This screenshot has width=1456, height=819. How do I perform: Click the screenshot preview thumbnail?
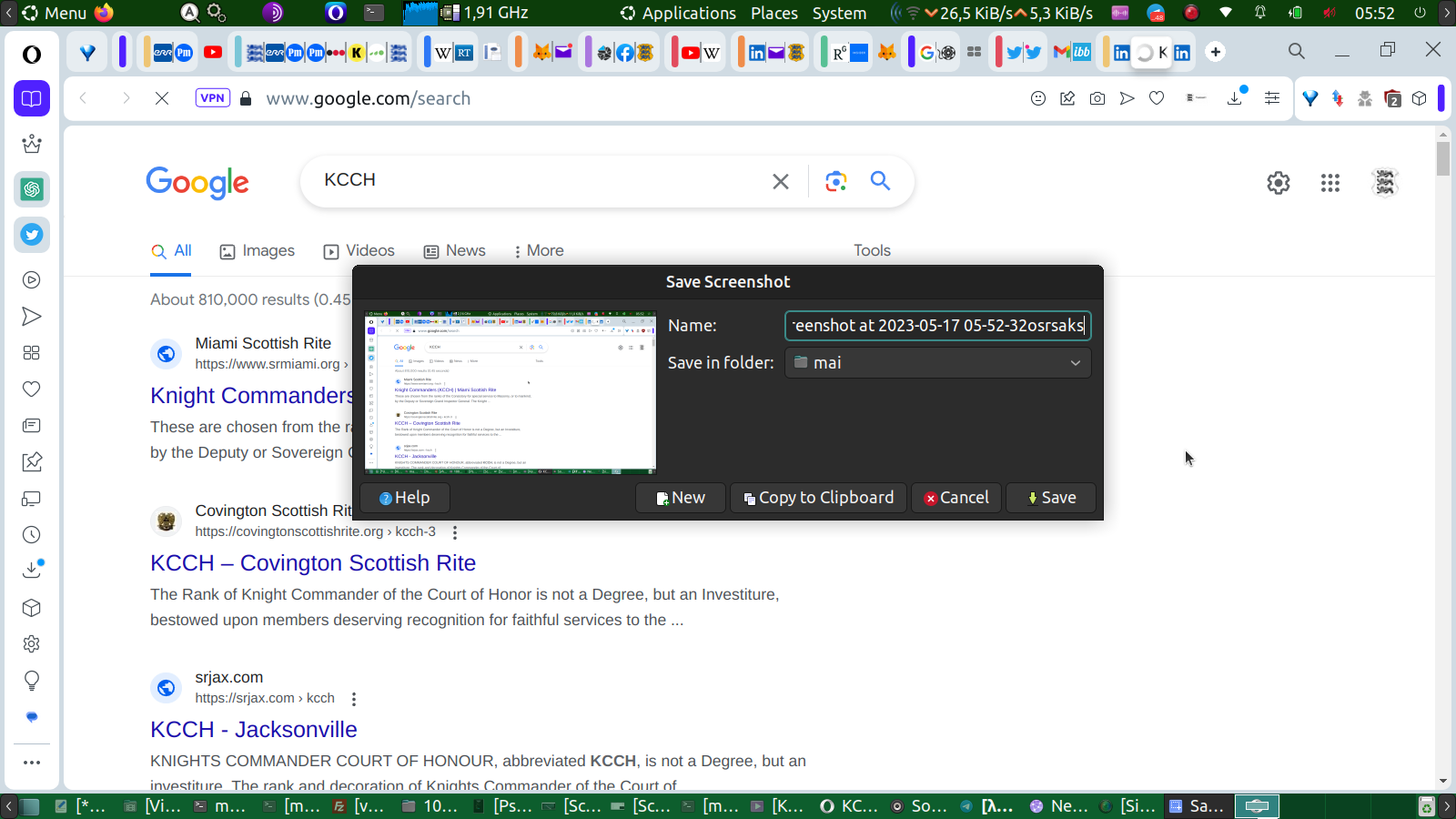(511, 392)
